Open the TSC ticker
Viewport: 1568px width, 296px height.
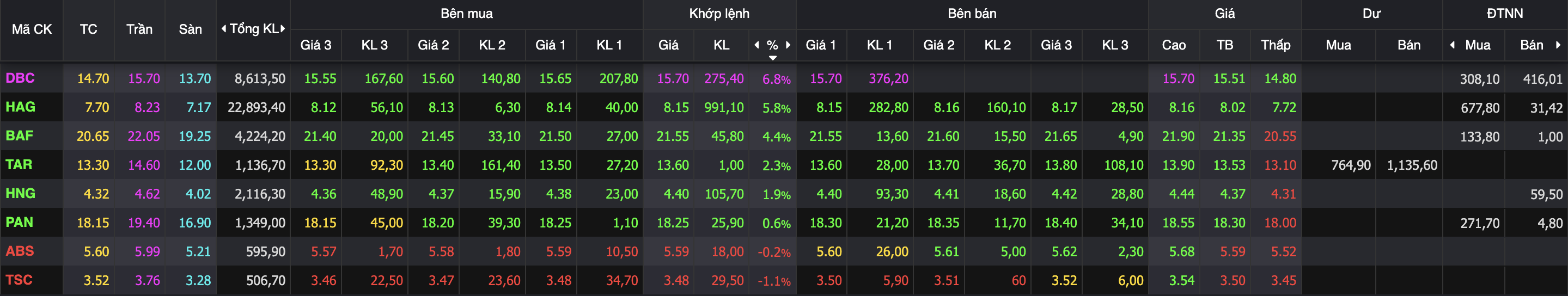coord(19,280)
